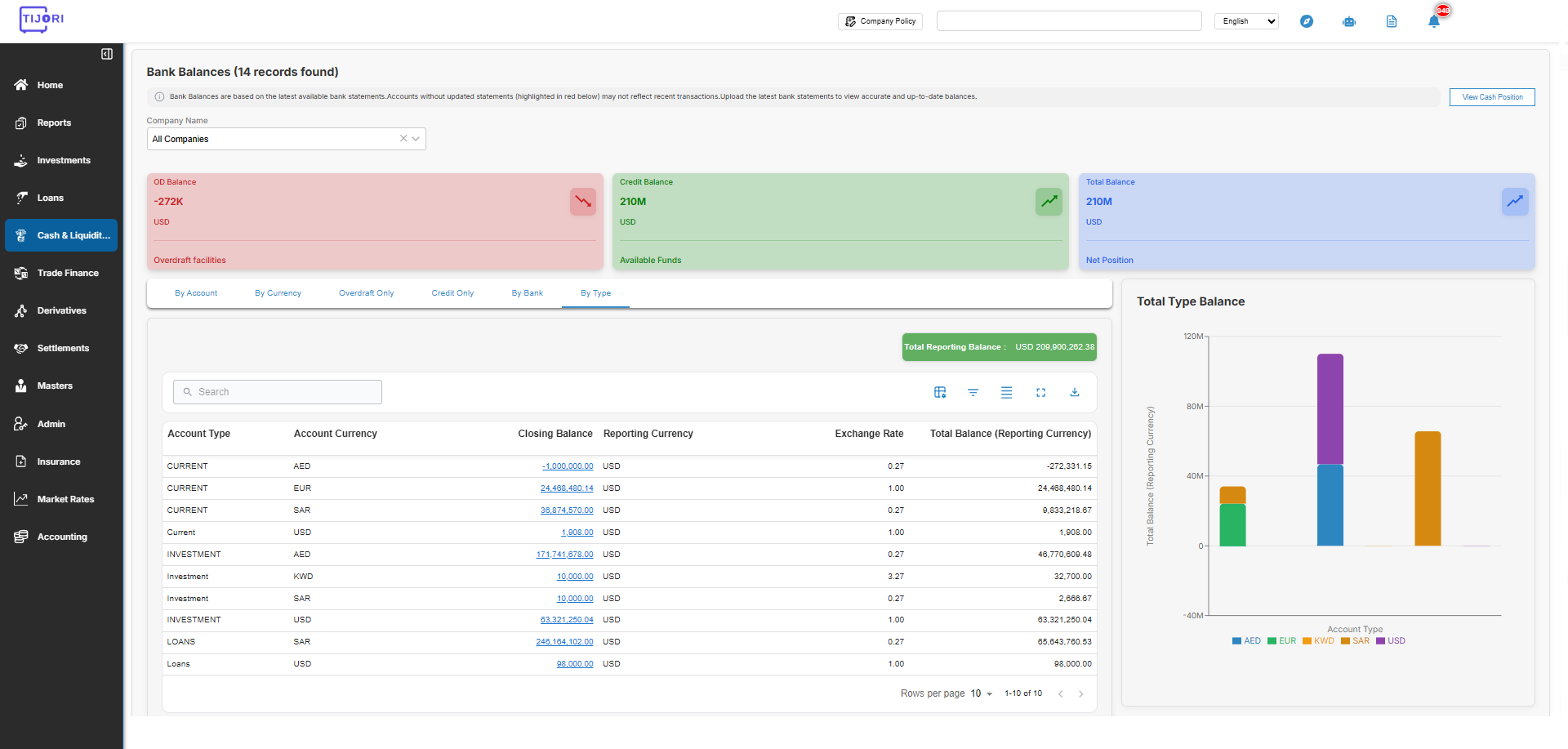
Task: Open the 171,741,678.00 closing balance link
Action: 564,555
